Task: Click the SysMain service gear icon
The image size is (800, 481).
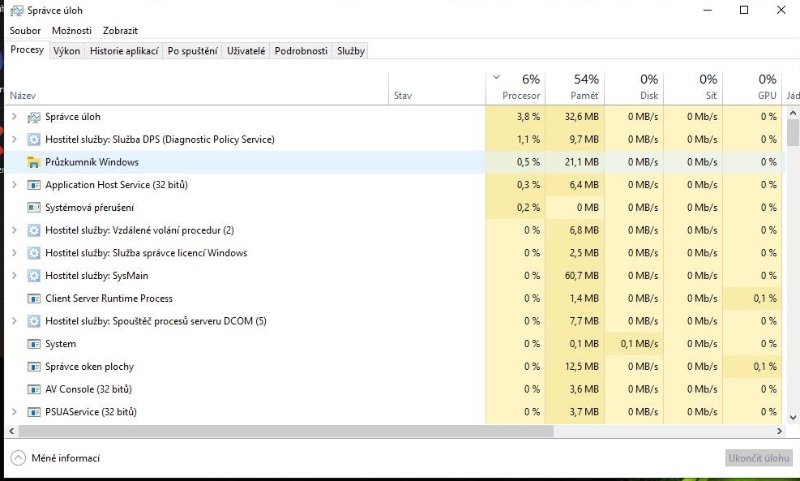Action: click(x=34, y=276)
